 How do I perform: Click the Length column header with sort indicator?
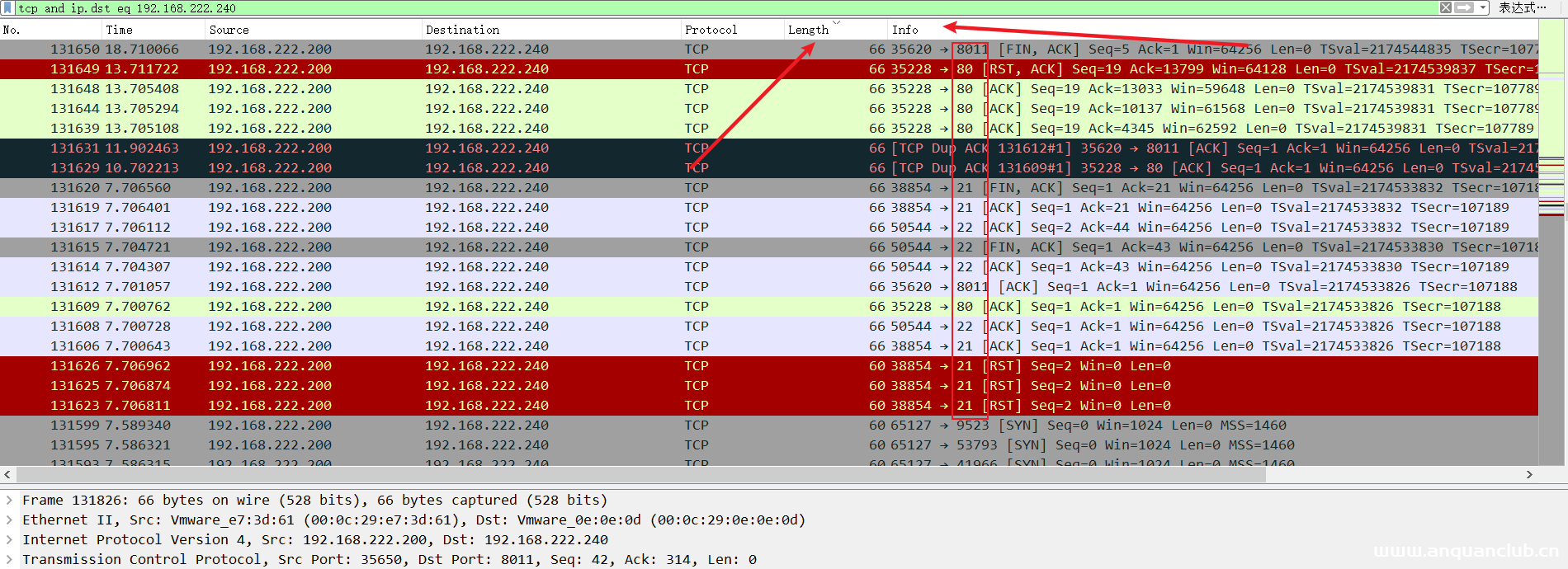pyautogui.click(x=809, y=30)
